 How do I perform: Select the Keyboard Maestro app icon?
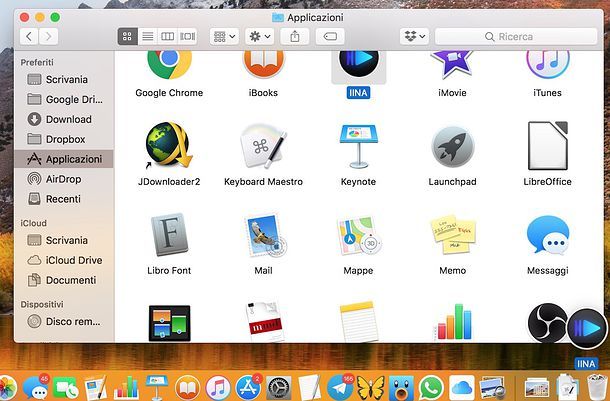pos(263,145)
